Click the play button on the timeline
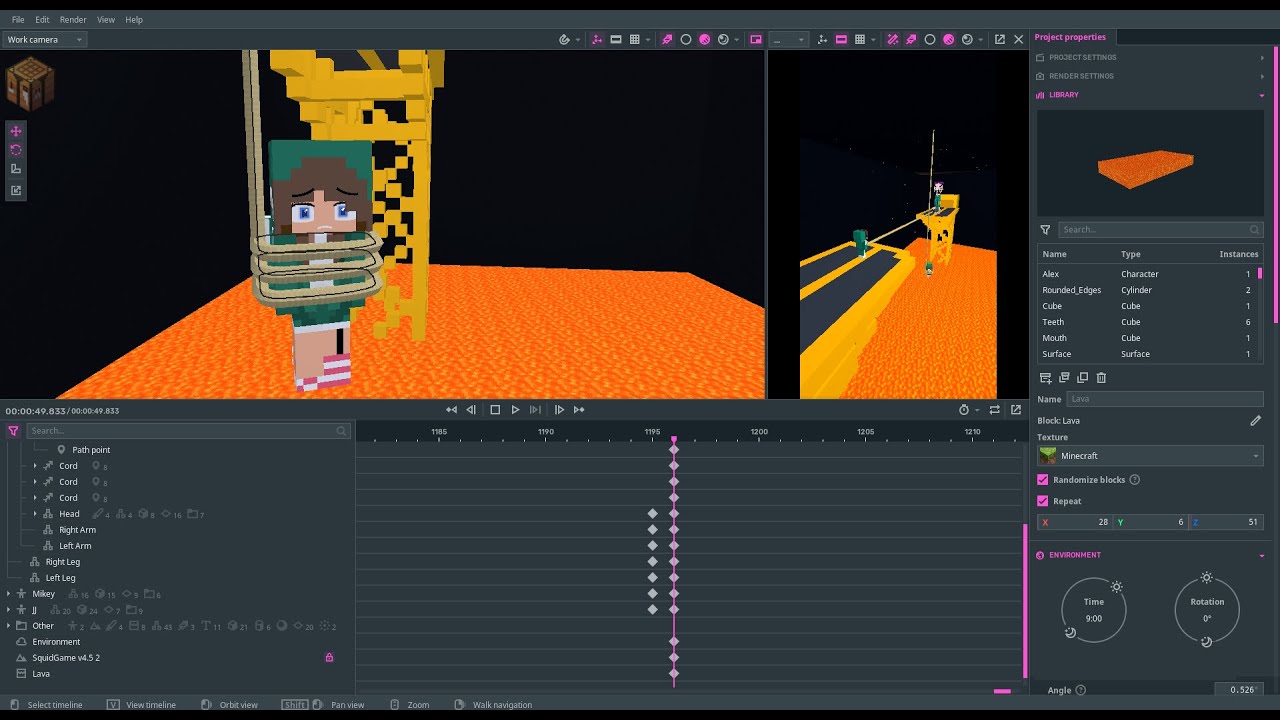1280x720 pixels. [515, 410]
